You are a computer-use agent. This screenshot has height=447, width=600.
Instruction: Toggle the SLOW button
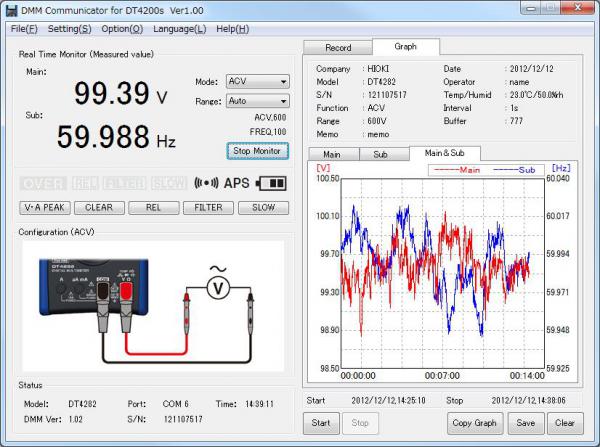tap(263, 207)
